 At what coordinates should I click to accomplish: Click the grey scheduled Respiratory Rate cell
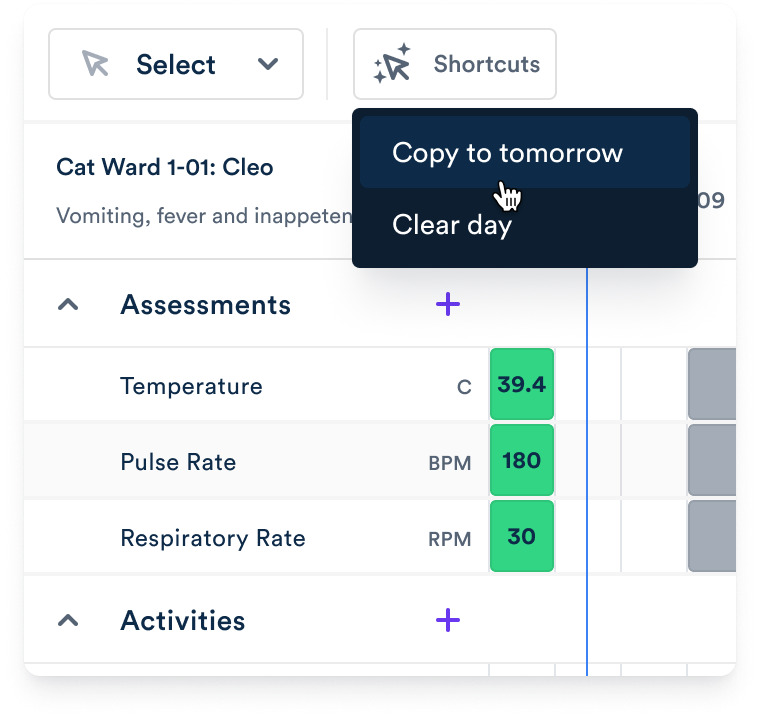click(711, 537)
